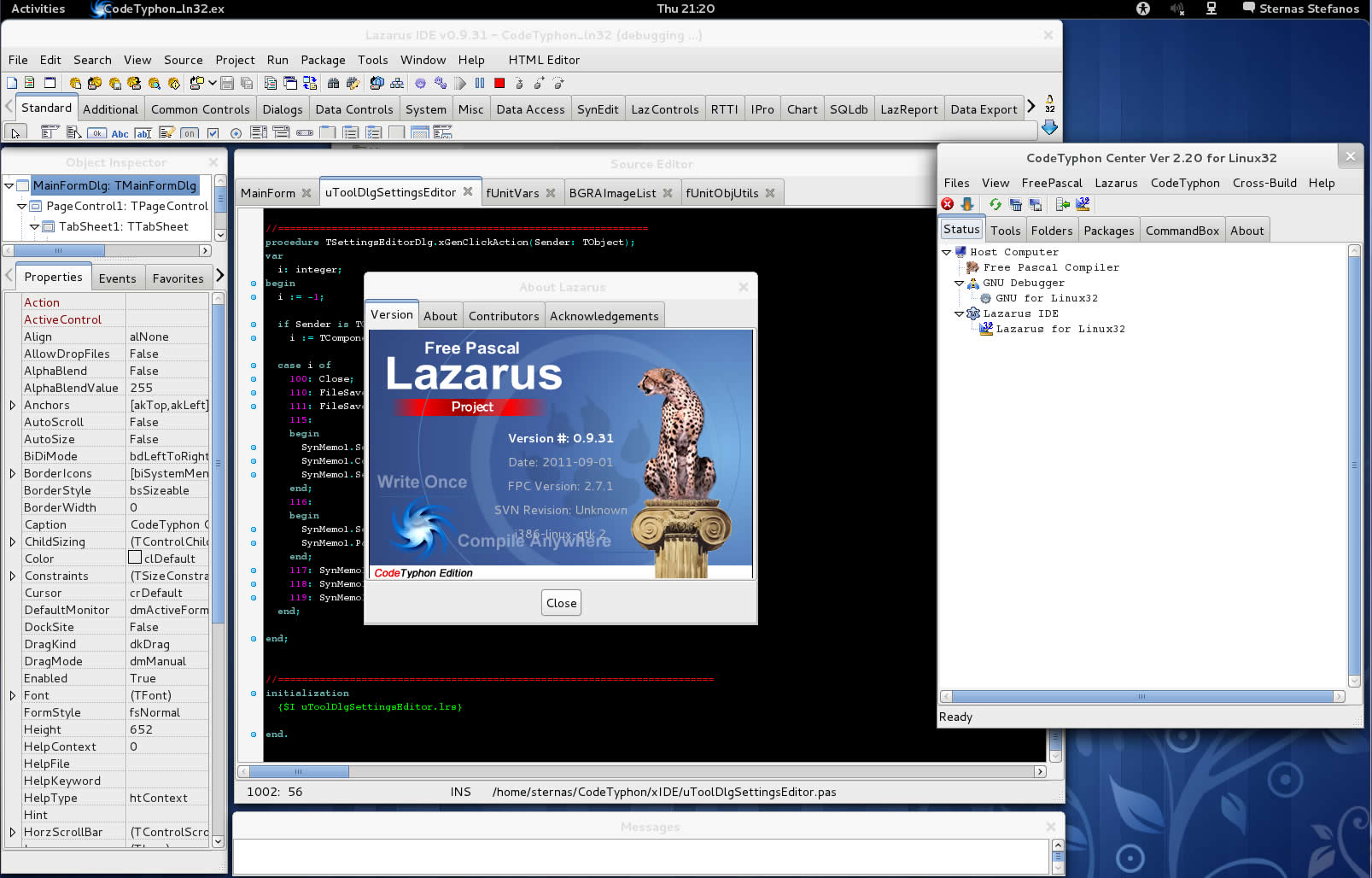Expand the BorderIcons property

point(13,473)
